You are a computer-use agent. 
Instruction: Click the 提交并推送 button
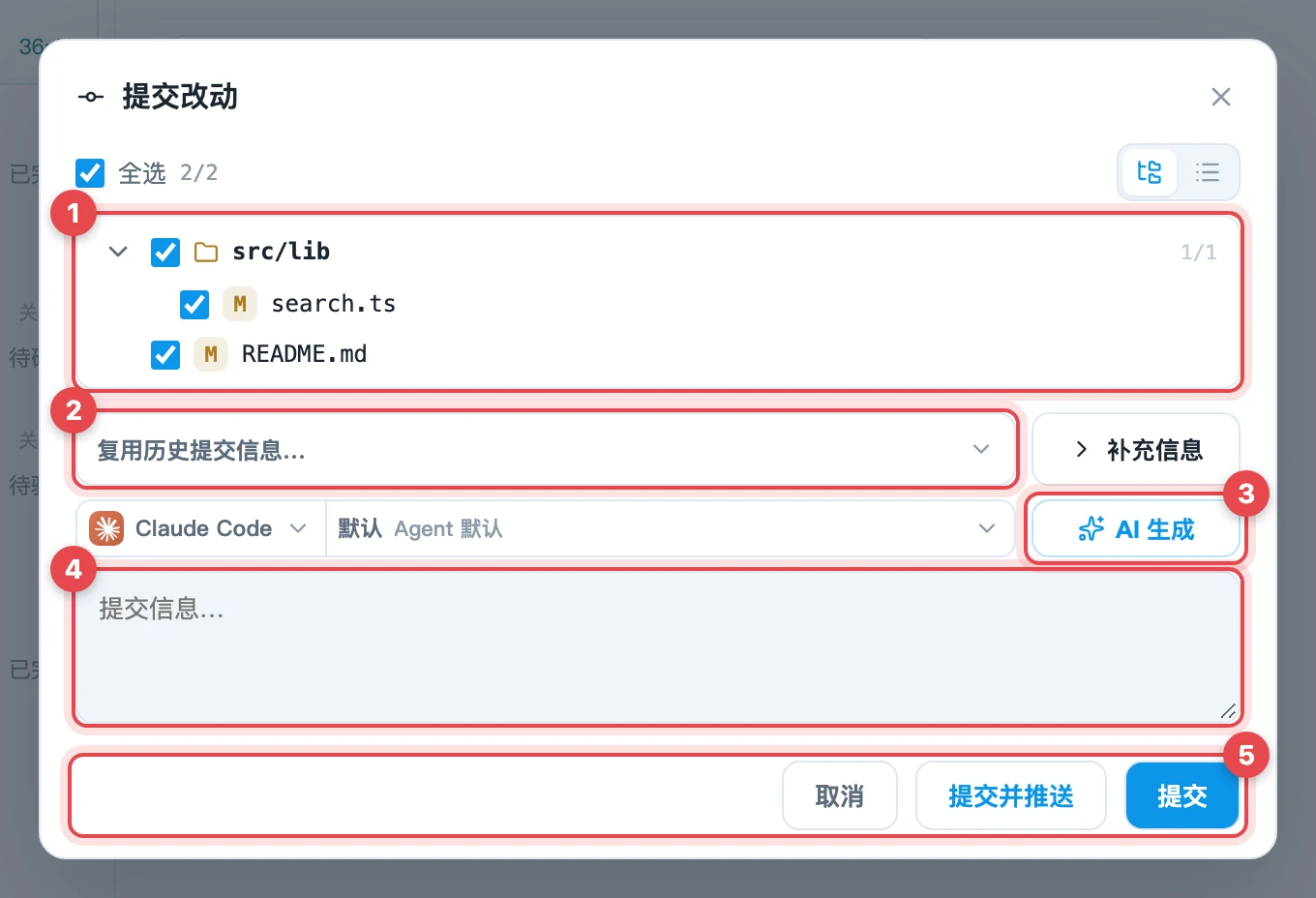[1011, 796]
